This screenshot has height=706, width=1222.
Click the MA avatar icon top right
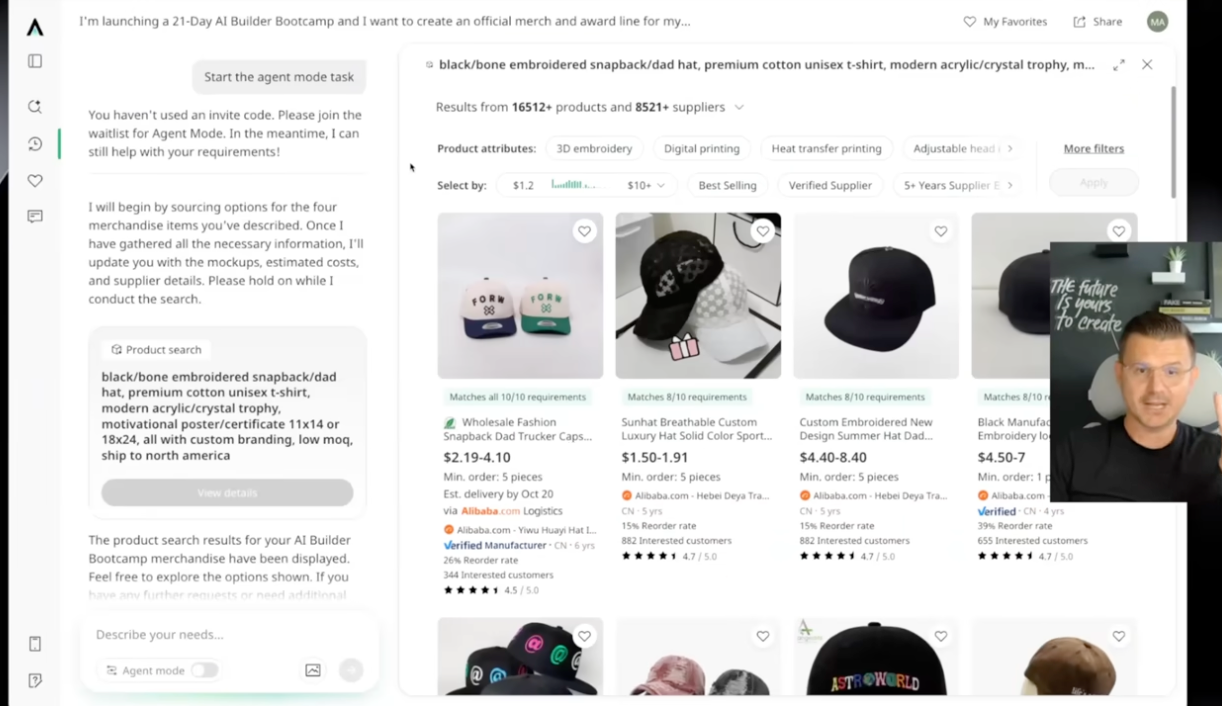[1157, 21]
